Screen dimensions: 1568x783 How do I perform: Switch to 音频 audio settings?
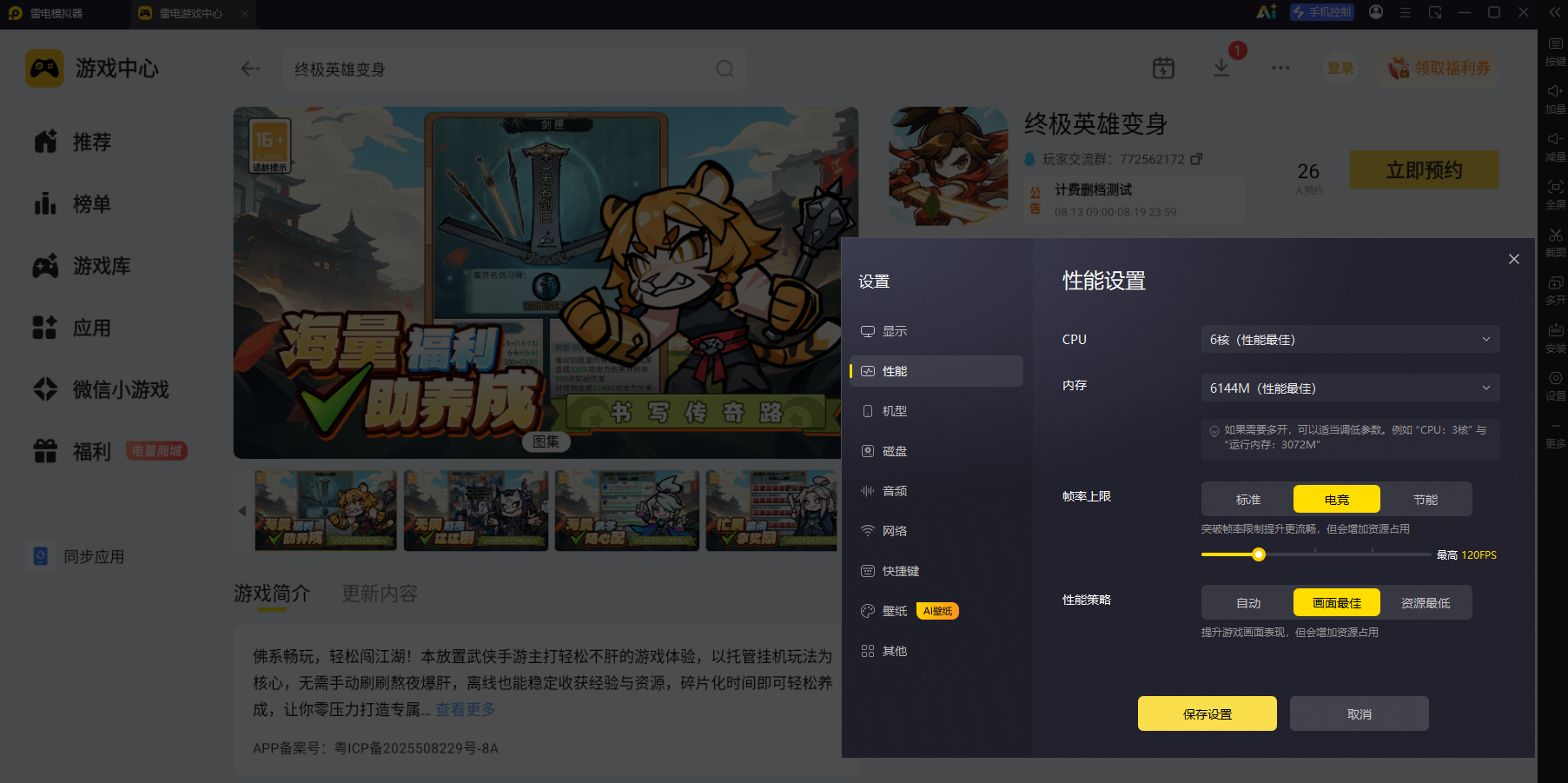[936, 491]
